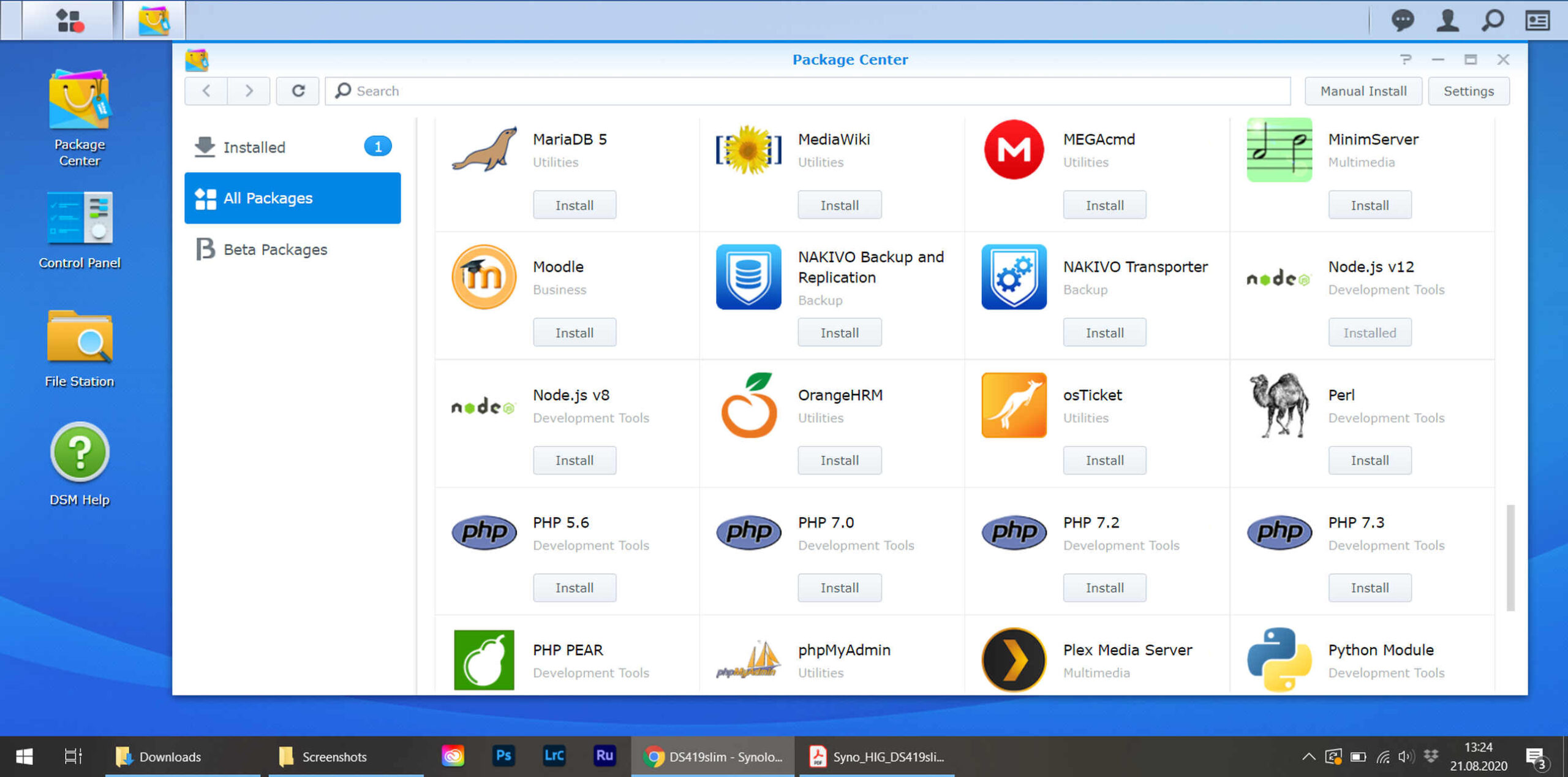Image resolution: width=1568 pixels, height=777 pixels.
Task: Open Package Center desktop shortcut
Action: [80, 118]
